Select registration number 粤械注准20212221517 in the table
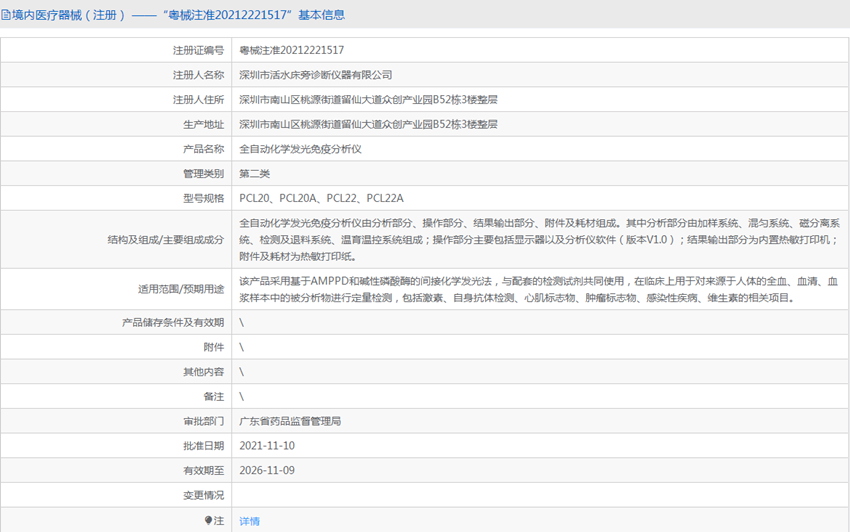Viewport: 850px width, 532px height. click(x=291, y=49)
